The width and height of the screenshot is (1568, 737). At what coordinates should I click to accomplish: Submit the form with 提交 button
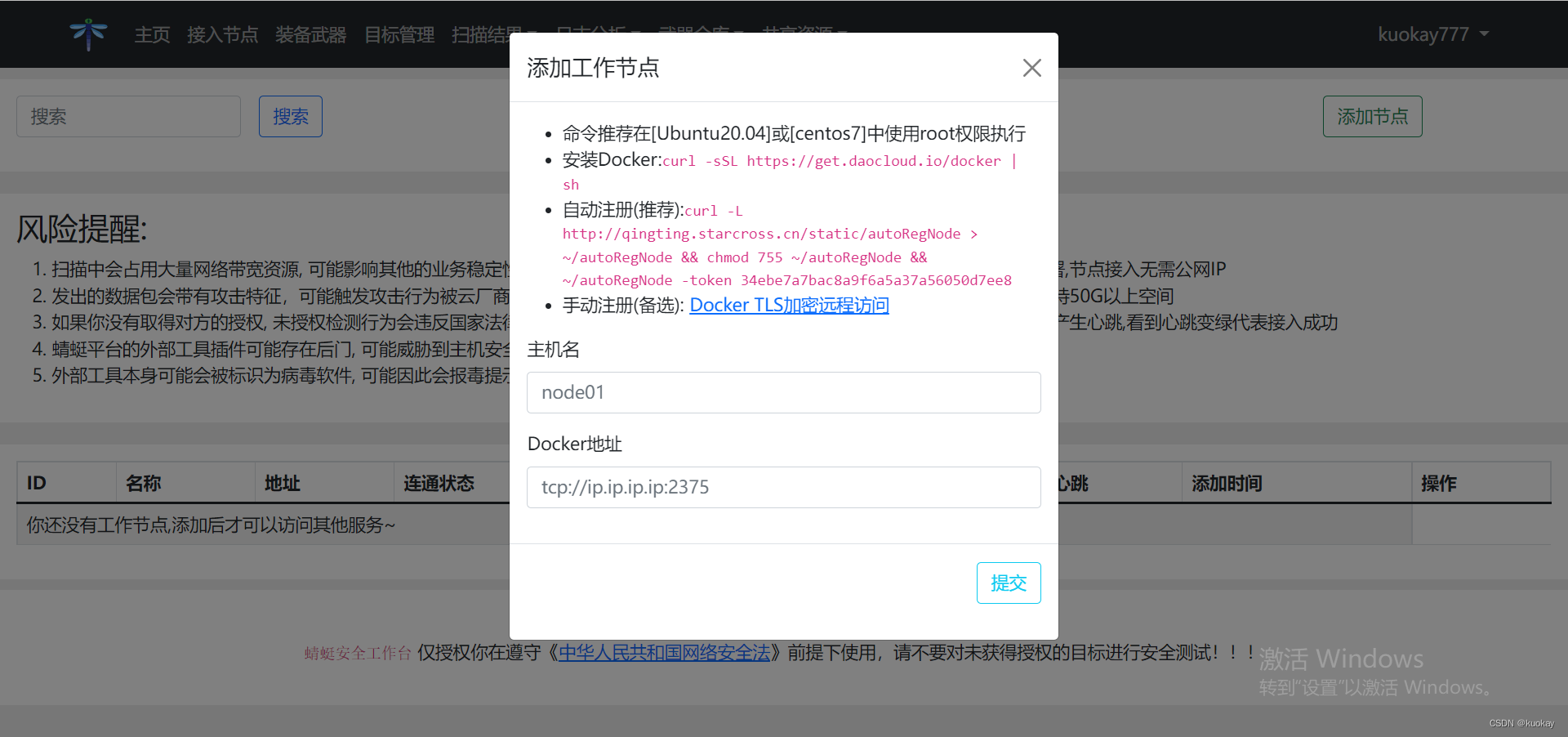coord(1009,583)
